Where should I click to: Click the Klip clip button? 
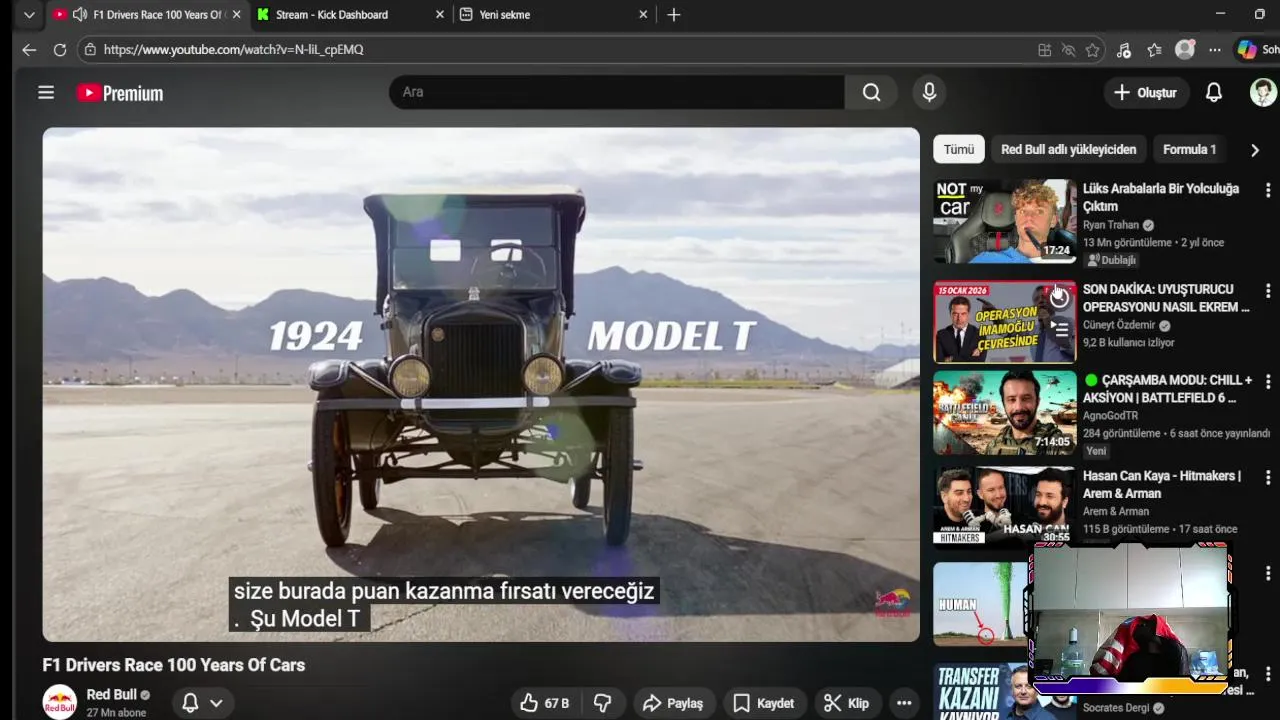pyautogui.click(x=846, y=703)
